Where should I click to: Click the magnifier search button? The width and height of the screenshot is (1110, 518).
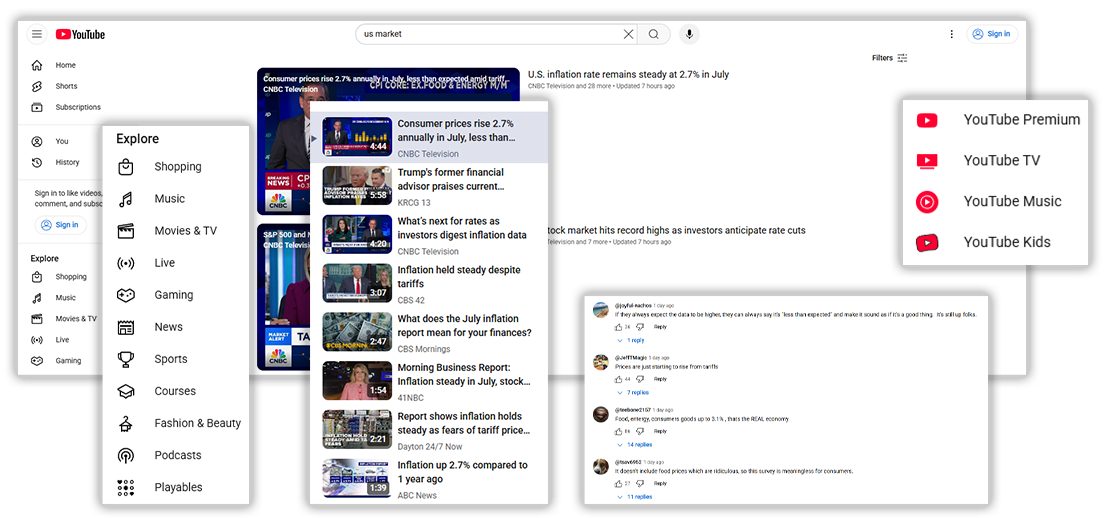(x=654, y=34)
